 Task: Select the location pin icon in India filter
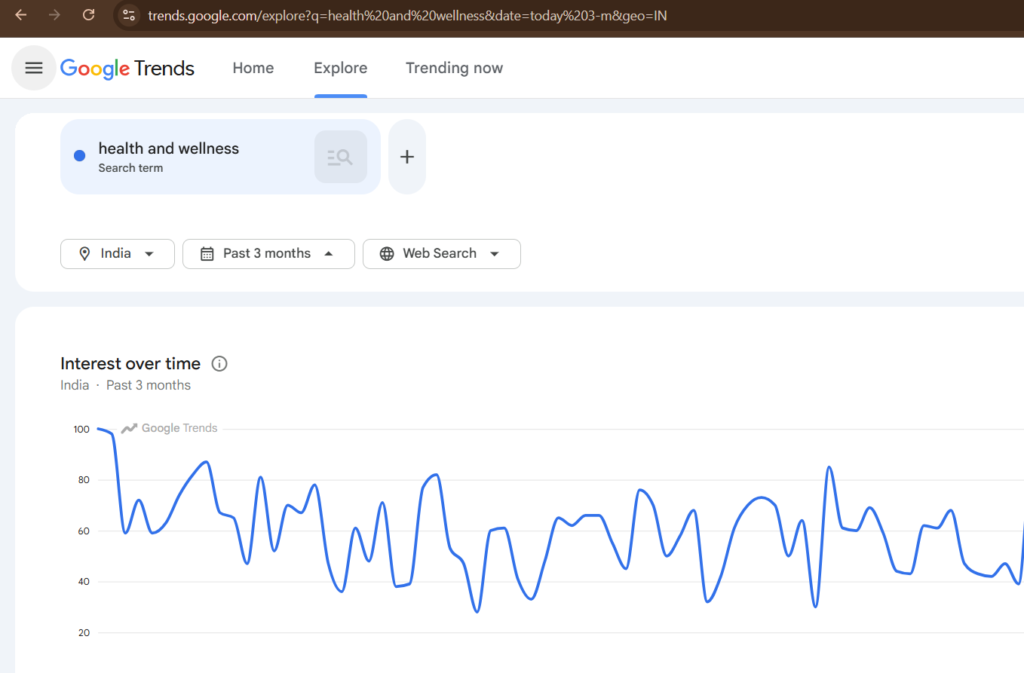click(x=85, y=253)
